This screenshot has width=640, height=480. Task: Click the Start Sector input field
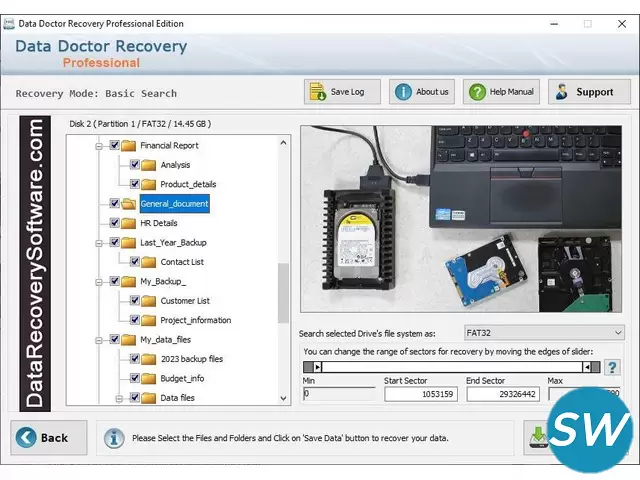point(421,394)
